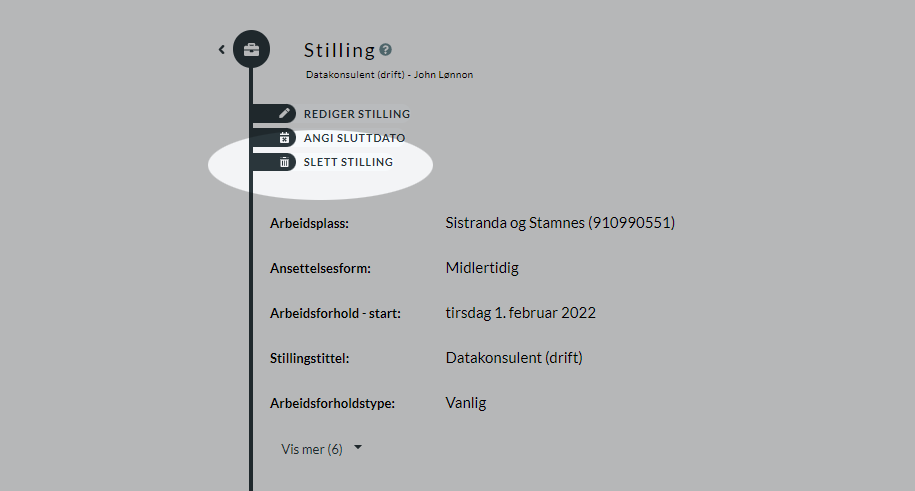Click the briefcase icon in the dark circle

click(252, 50)
